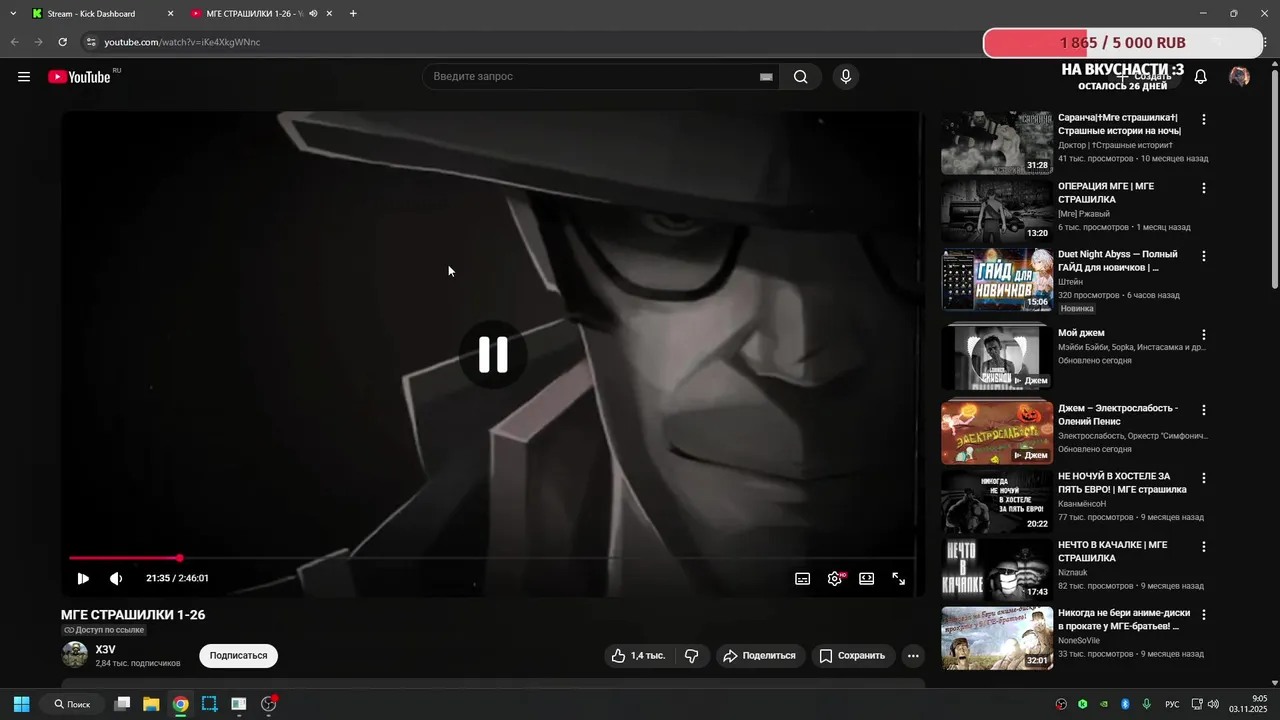Click the Доступ по ссылке badge
Image resolution: width=1280 pixels, height=720 pixels.
(104, 630)
